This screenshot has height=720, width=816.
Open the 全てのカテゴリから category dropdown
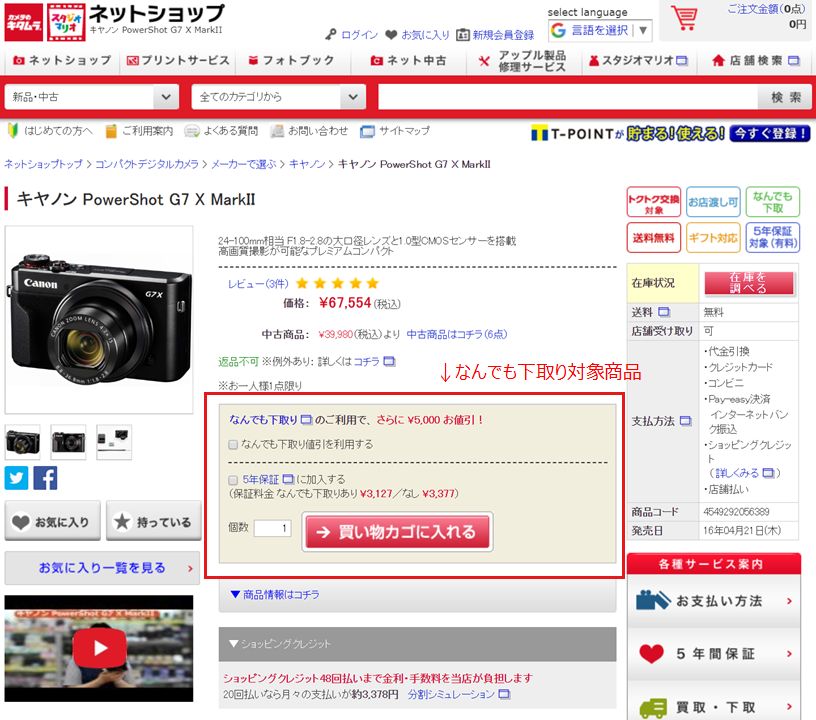point(278,97)
